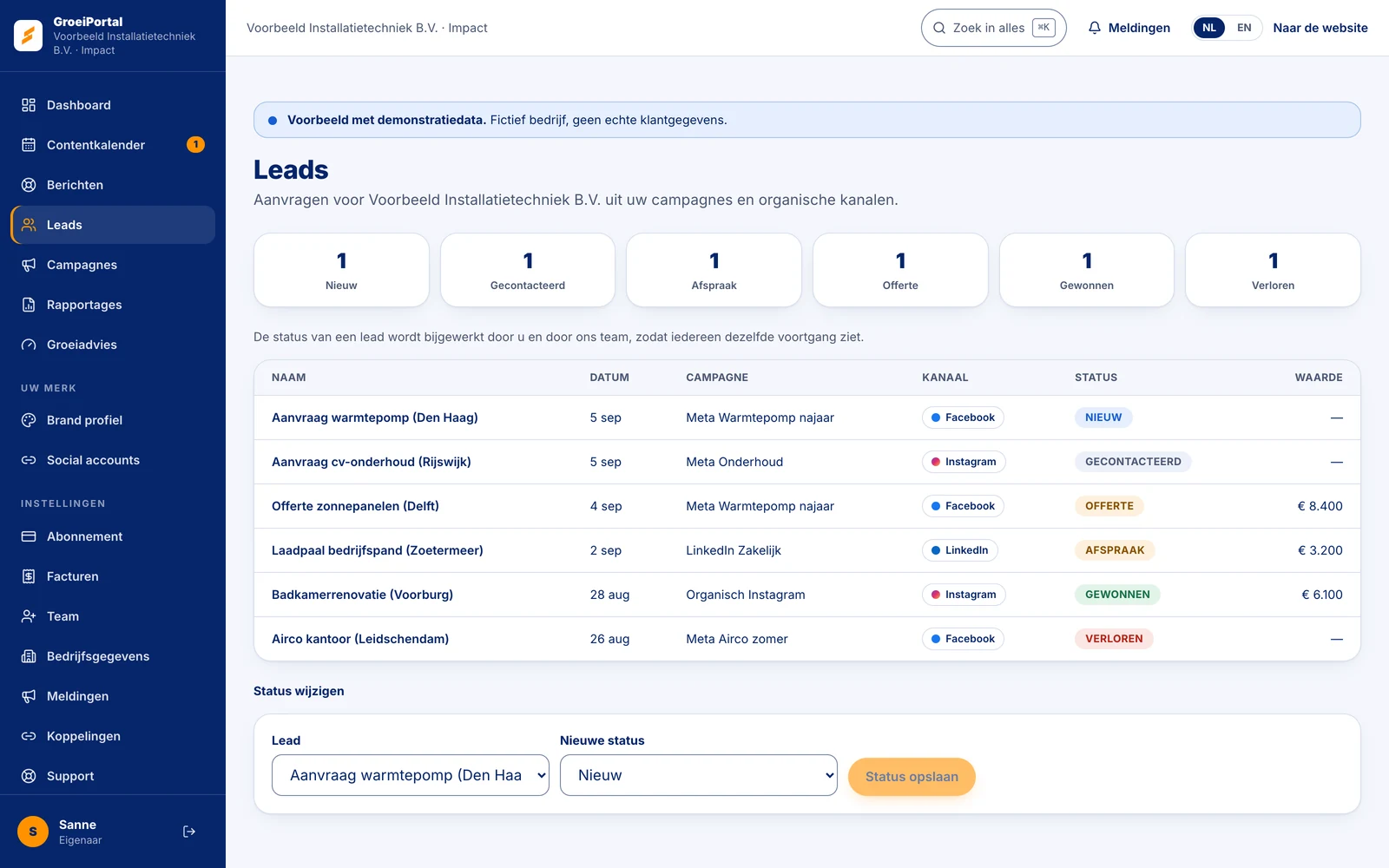The image size is (1389, 868).
Task: Follow the Naar de website link
Action: coord(1320,28)
